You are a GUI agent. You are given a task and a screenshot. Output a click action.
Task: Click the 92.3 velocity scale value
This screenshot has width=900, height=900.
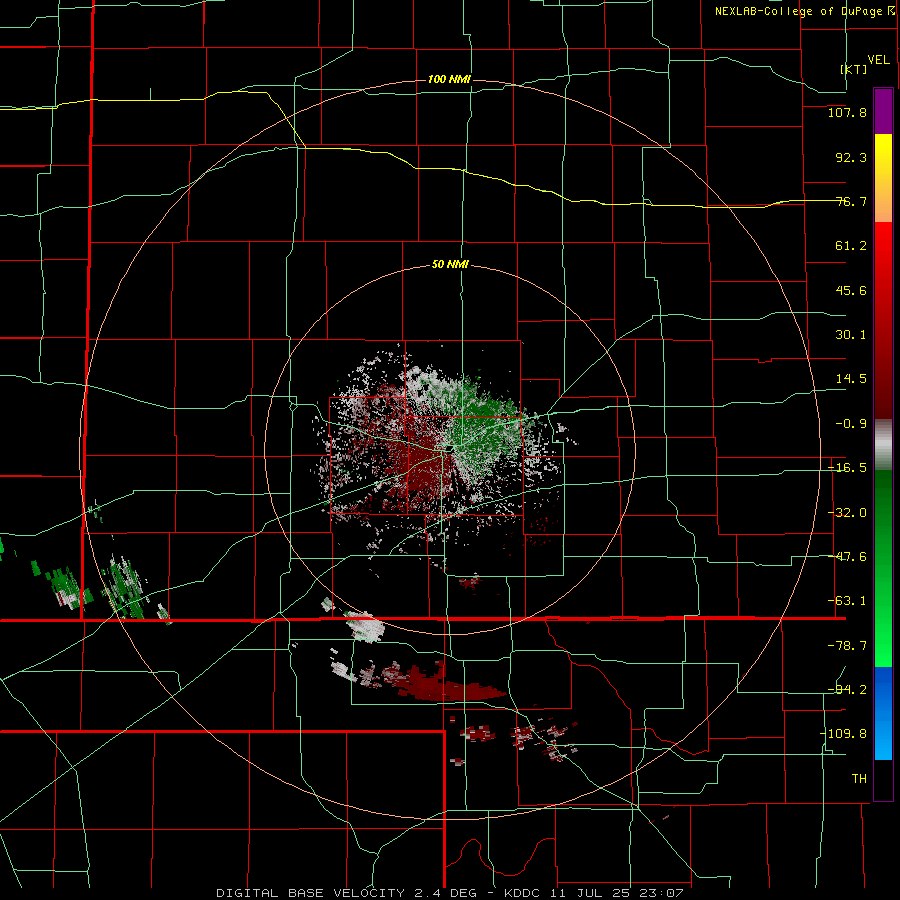[x=851, y=157]
